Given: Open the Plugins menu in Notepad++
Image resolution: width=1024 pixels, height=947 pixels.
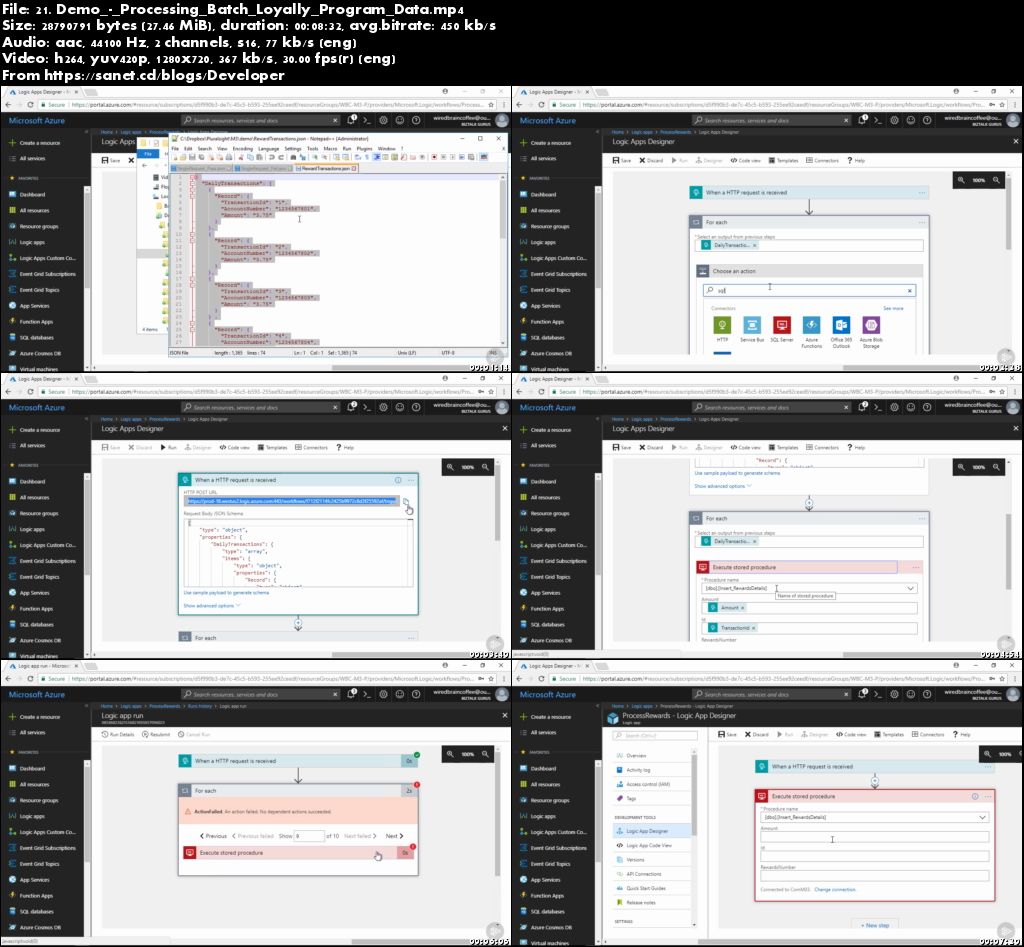Looking at the screenshot, I should (x=364, y=149).
